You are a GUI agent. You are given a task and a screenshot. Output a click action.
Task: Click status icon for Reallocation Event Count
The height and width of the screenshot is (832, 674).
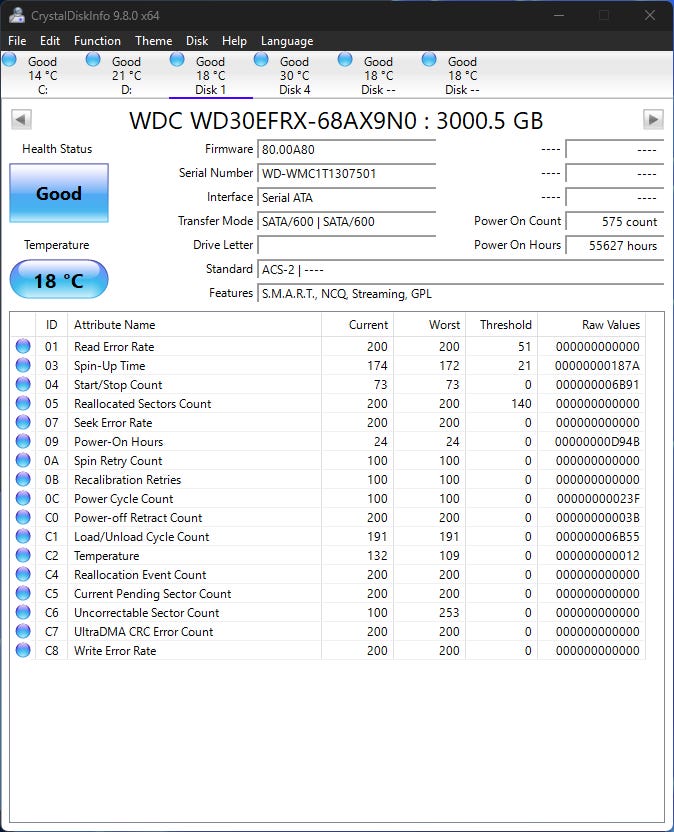pos(23,574)
